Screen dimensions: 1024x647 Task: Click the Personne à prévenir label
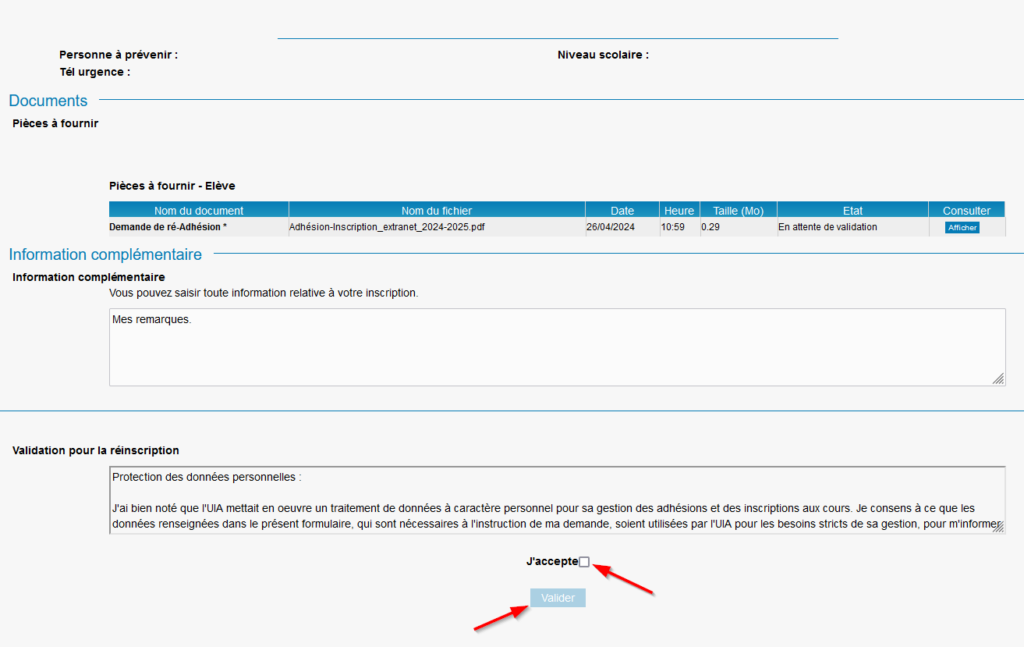tap(118, 55)
